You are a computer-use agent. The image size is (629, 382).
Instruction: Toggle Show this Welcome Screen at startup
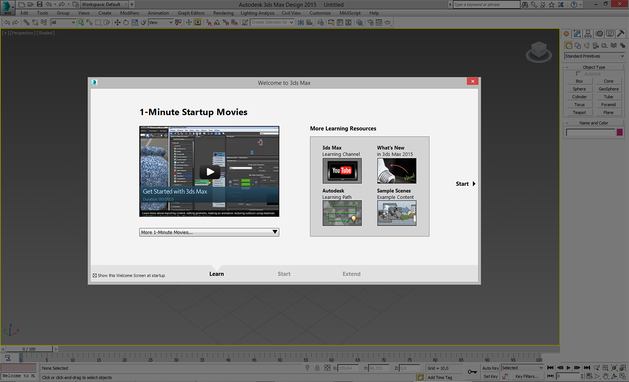pos(95,275)
